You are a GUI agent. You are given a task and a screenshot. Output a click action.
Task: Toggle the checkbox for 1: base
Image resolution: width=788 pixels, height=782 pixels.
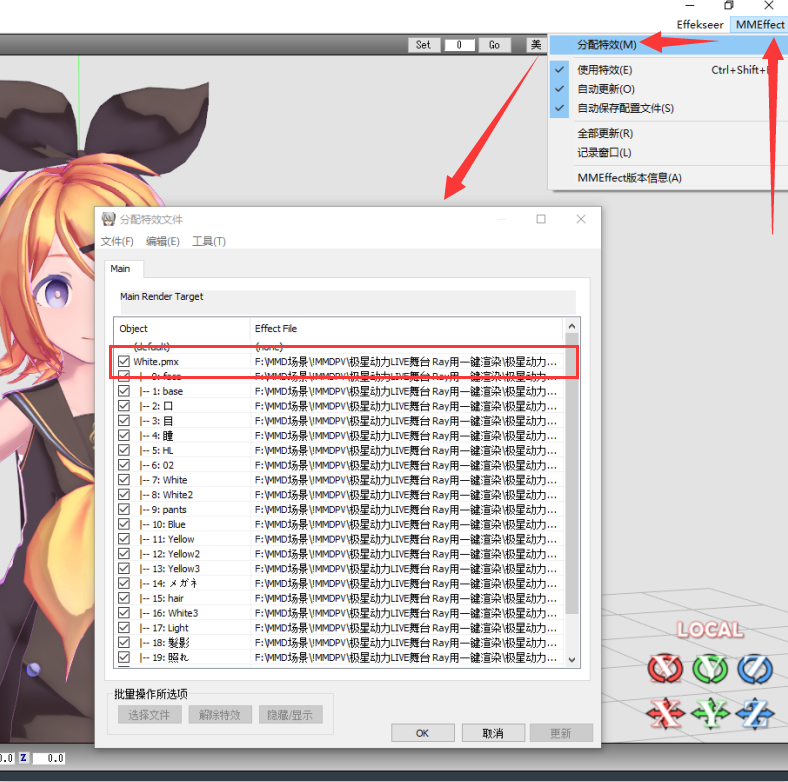pyautogui.click(x=124, y=391)
